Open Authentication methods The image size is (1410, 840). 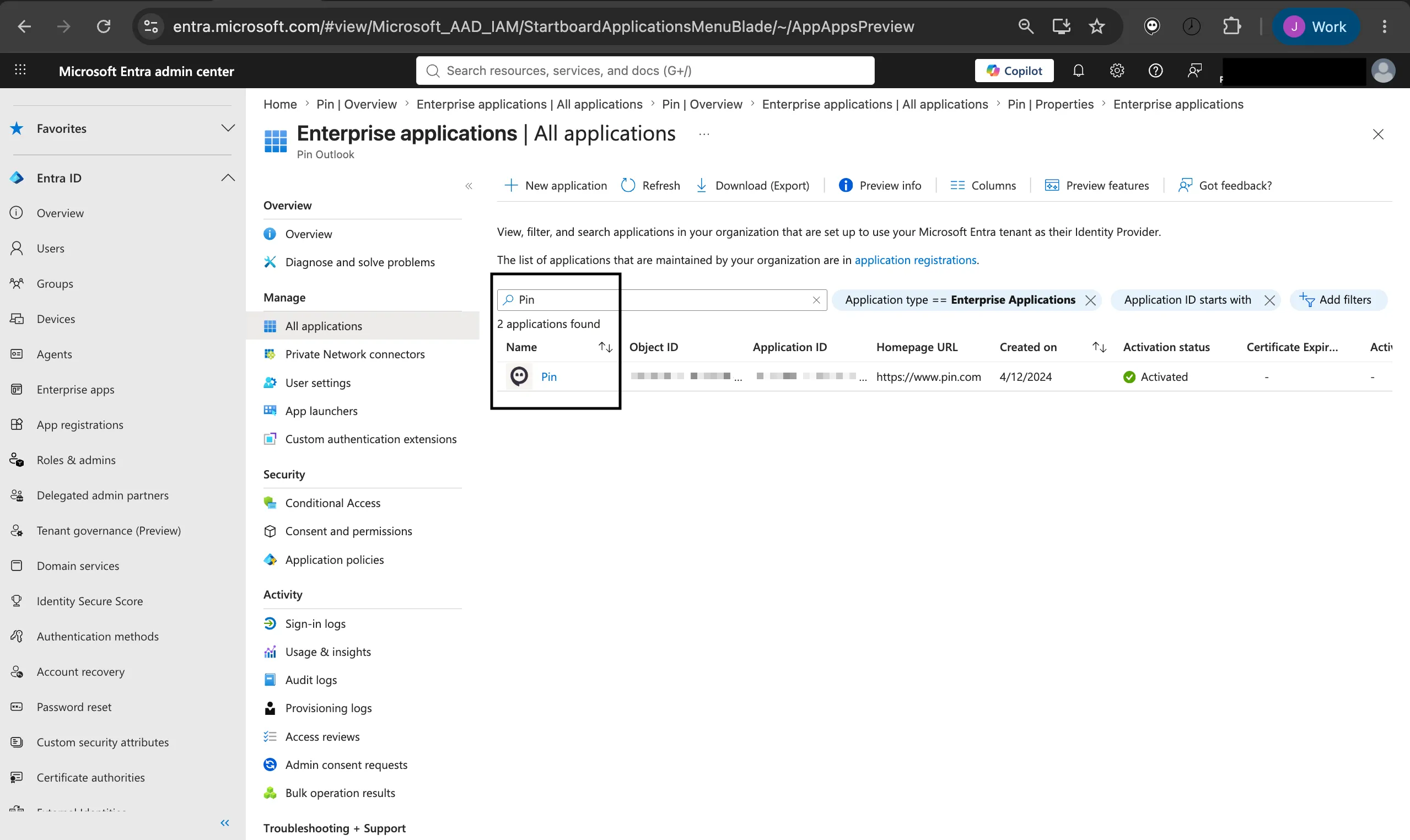pos(98,636)
